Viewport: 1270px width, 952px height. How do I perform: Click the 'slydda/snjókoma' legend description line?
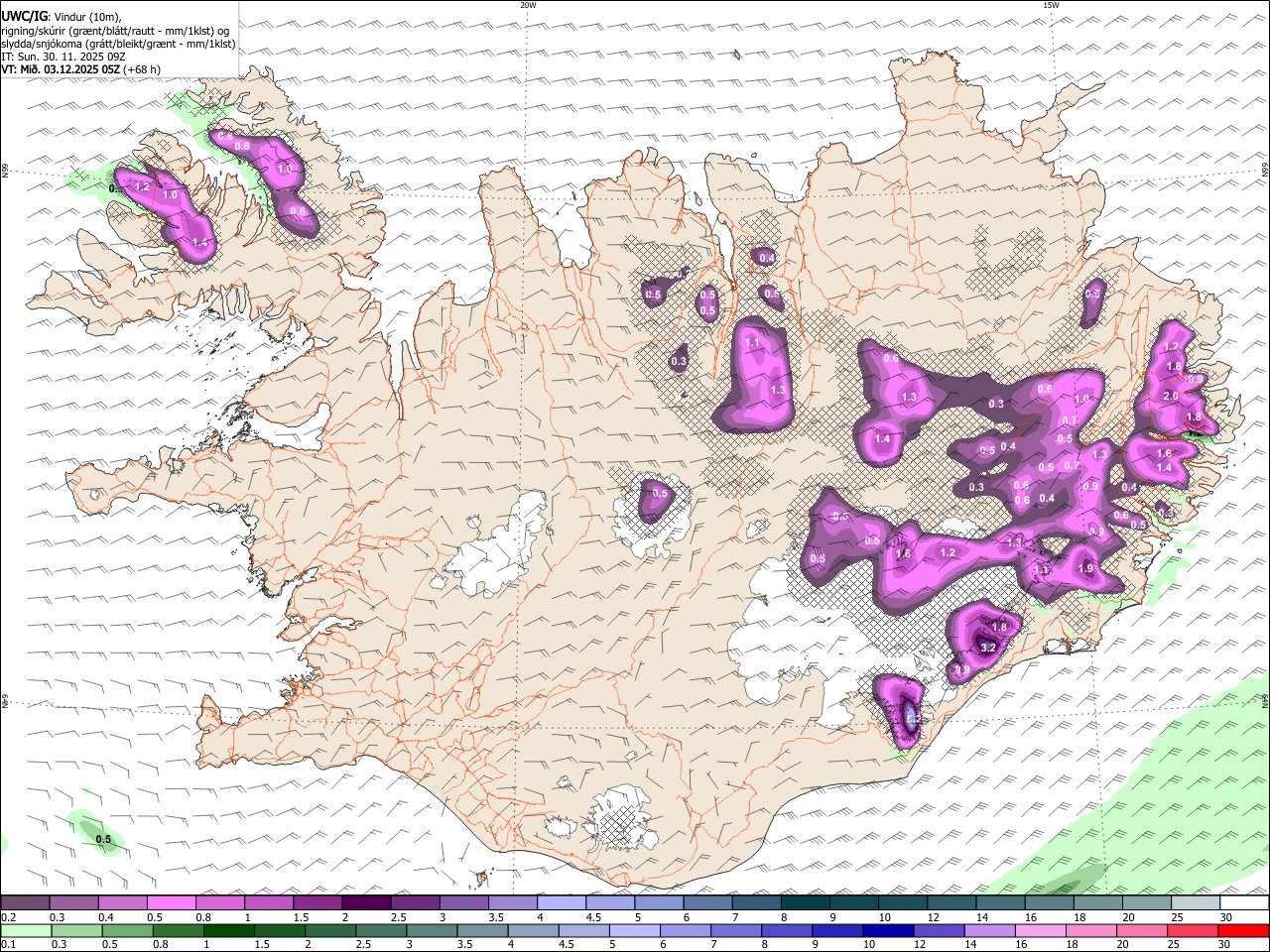click(118, 44)
